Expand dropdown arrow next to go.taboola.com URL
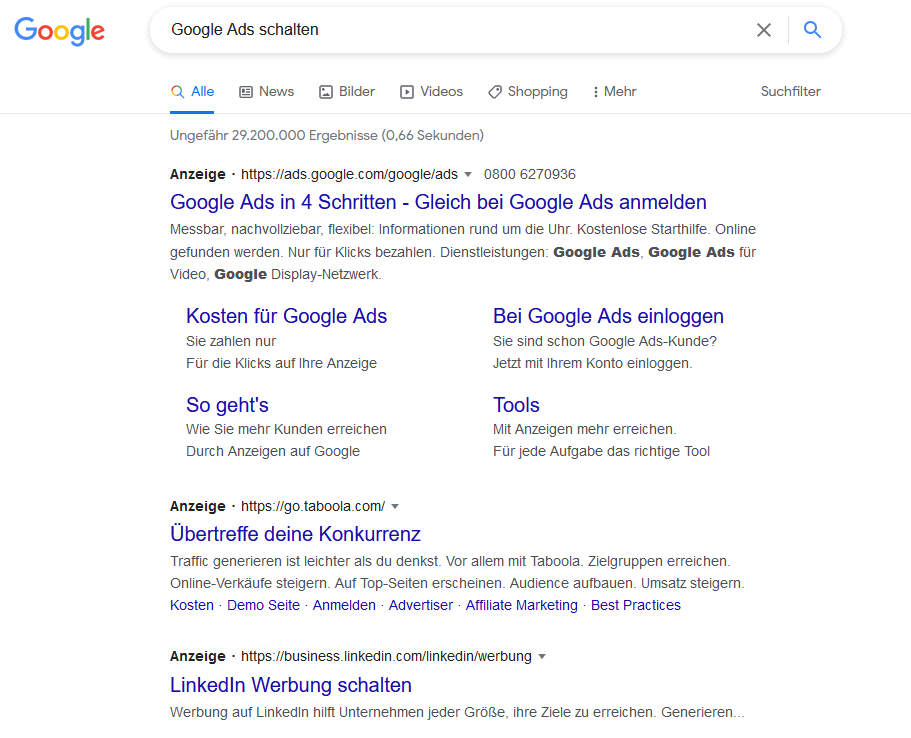Screen dimensions: 911x738 (395, 506)
